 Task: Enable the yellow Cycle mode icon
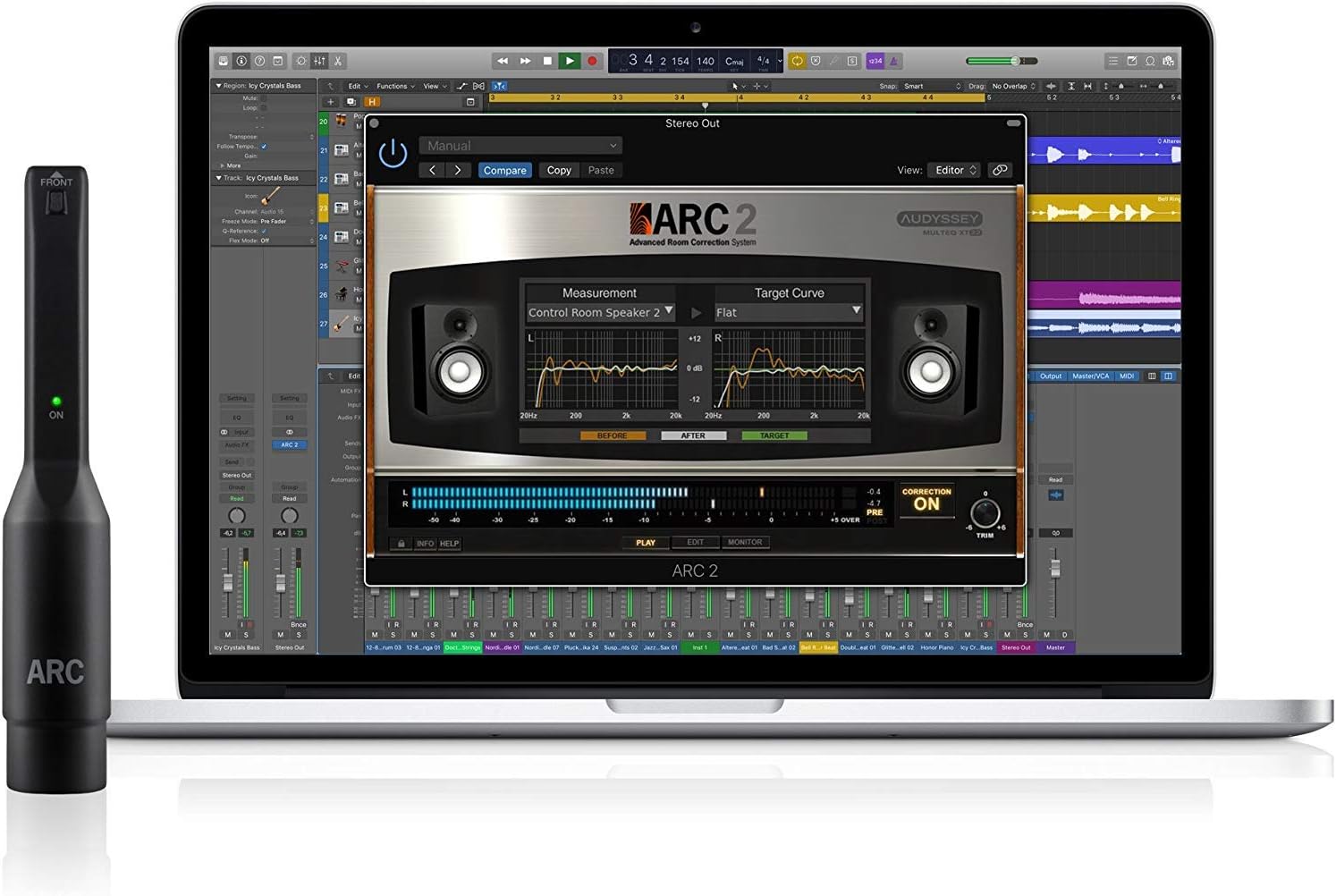[x=797, y=61]
